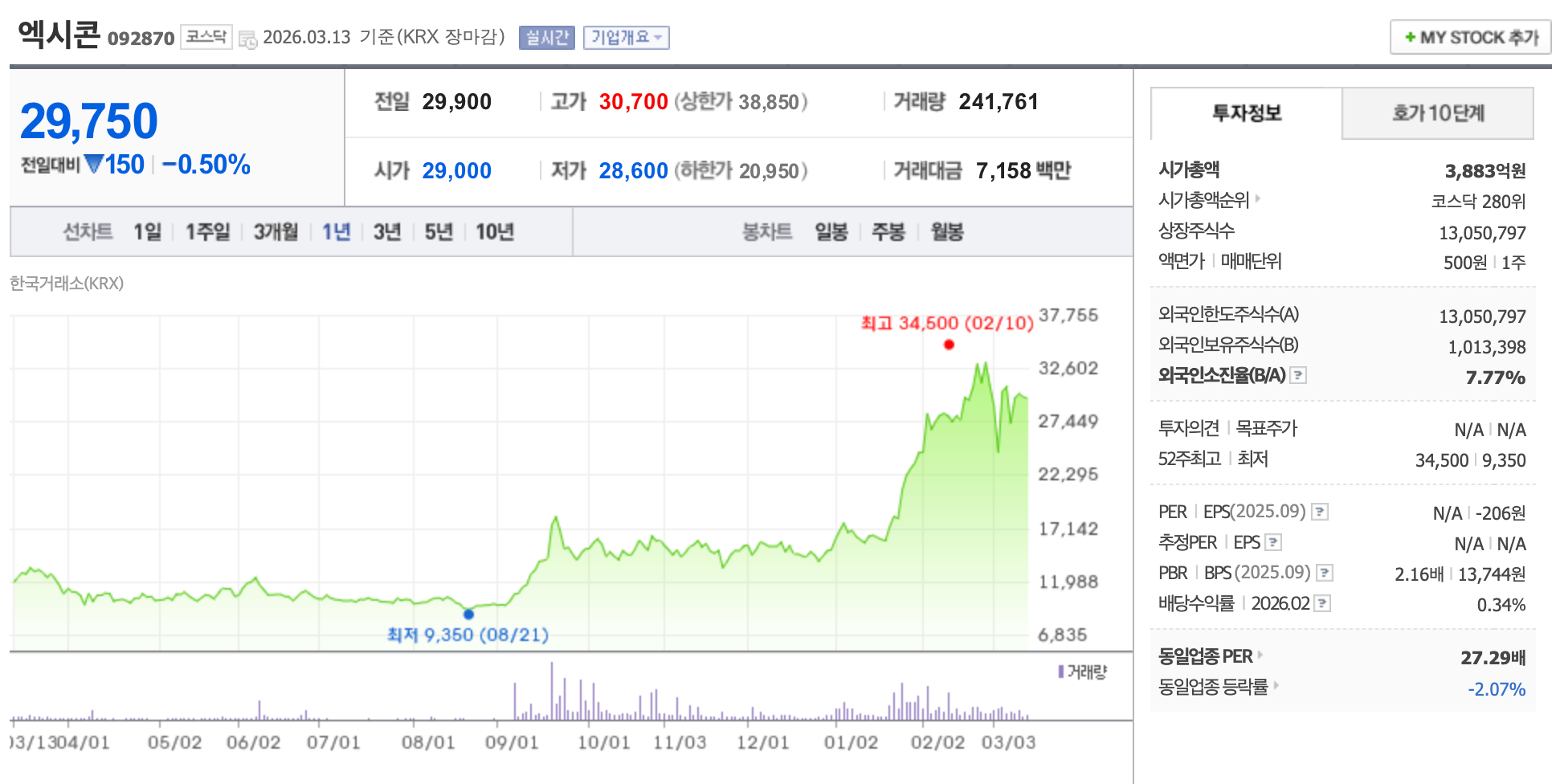Click the 저가 28,600 value
The image size is (1560, 784).
coord(634,171)
